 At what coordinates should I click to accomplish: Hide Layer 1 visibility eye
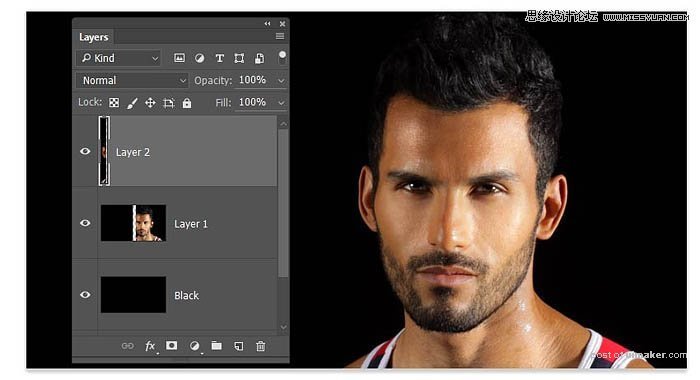pos(85,223)
